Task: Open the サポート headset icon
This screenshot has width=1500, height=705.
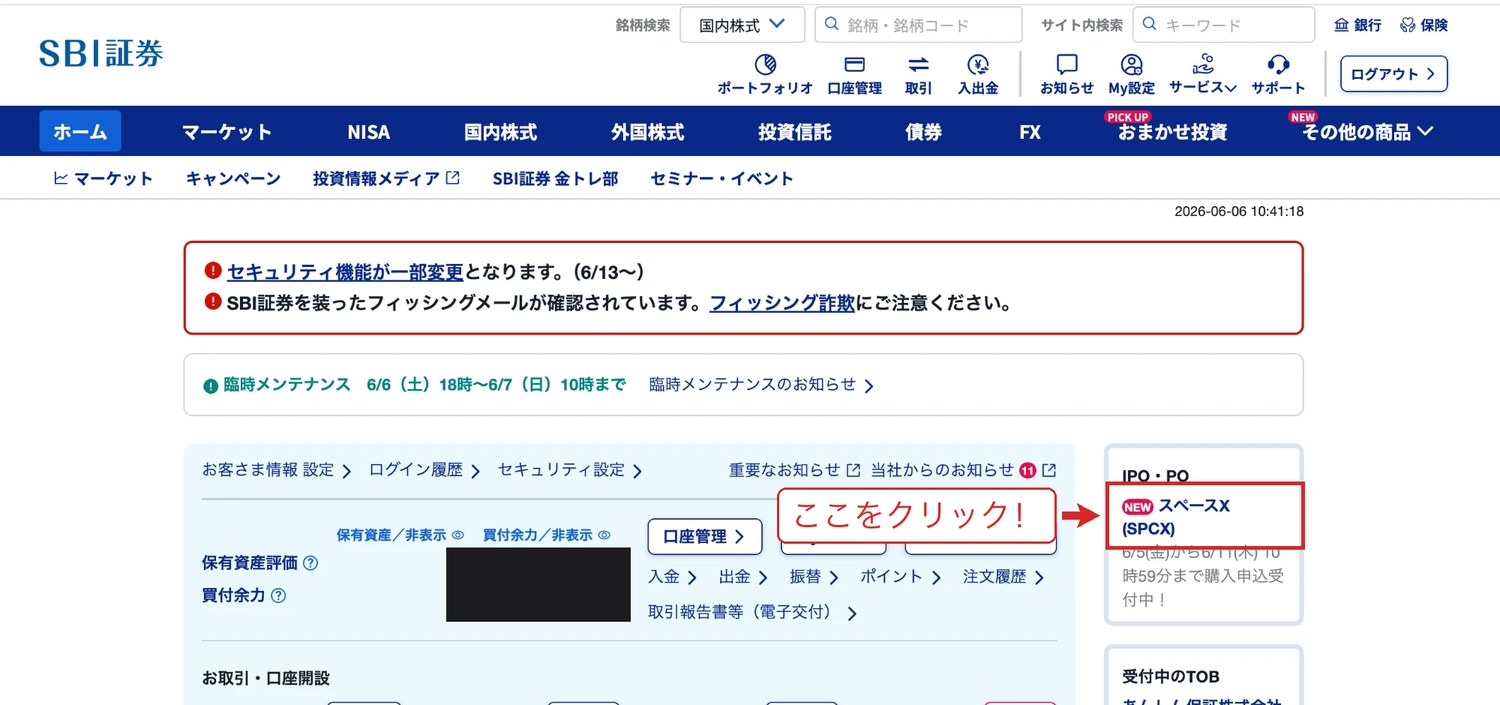Action: [1277, 65]
